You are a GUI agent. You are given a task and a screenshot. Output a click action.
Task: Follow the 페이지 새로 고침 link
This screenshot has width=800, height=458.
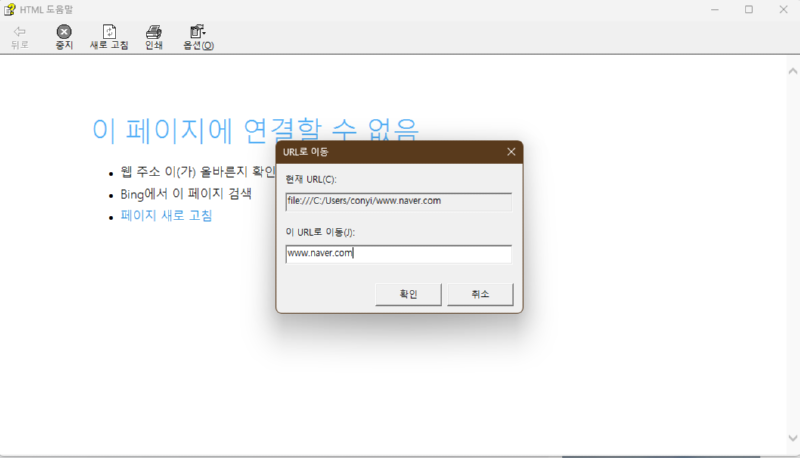pos(166,216)
